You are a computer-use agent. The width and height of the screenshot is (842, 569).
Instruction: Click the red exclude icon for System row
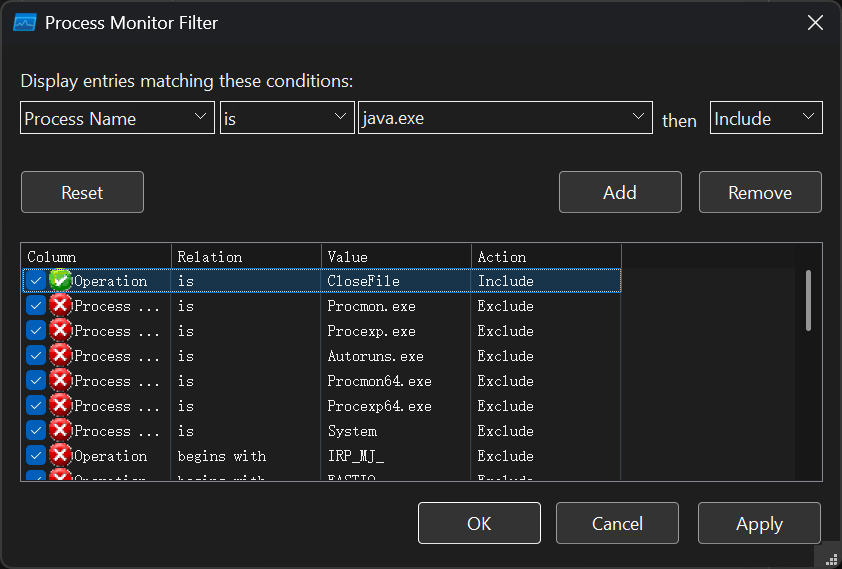pyautogui.click(x=60, y=431)
